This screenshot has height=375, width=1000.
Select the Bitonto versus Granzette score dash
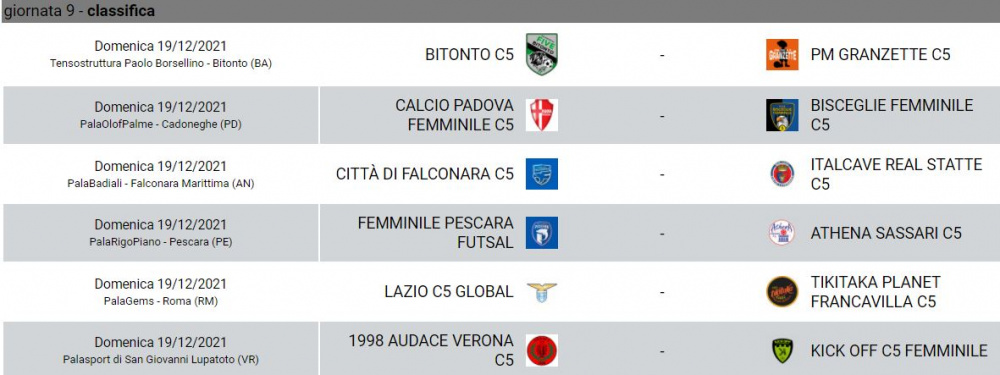[x=662, y=55]
